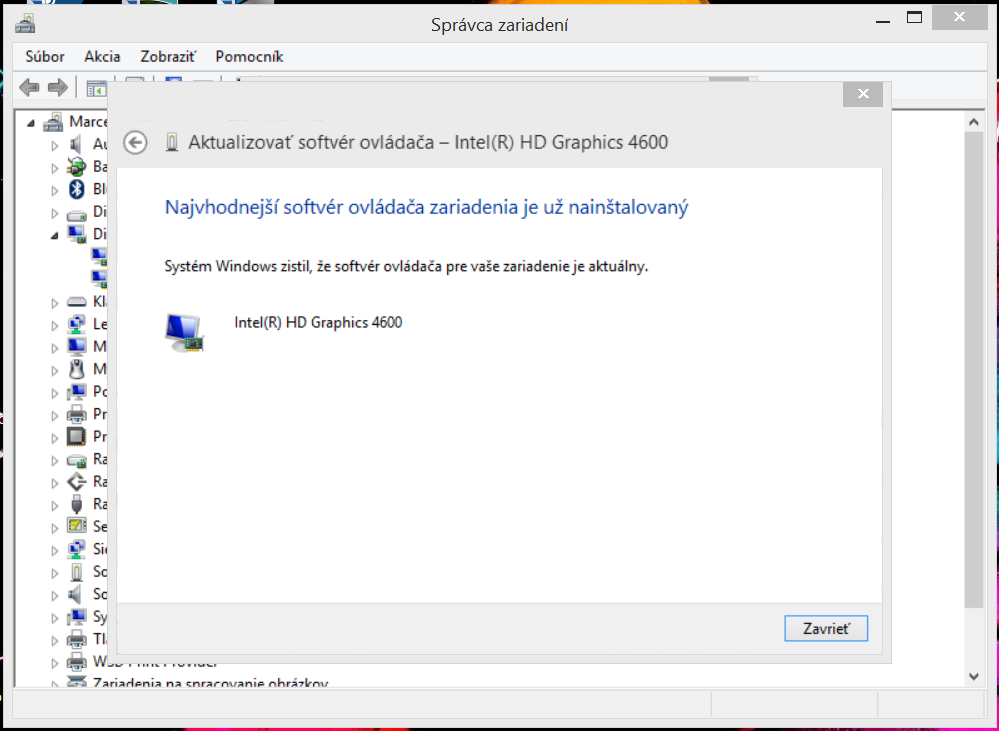The image size is (999, 731).
Task: Collapse the expanded display adapters tree node
Action: [55, 234]
